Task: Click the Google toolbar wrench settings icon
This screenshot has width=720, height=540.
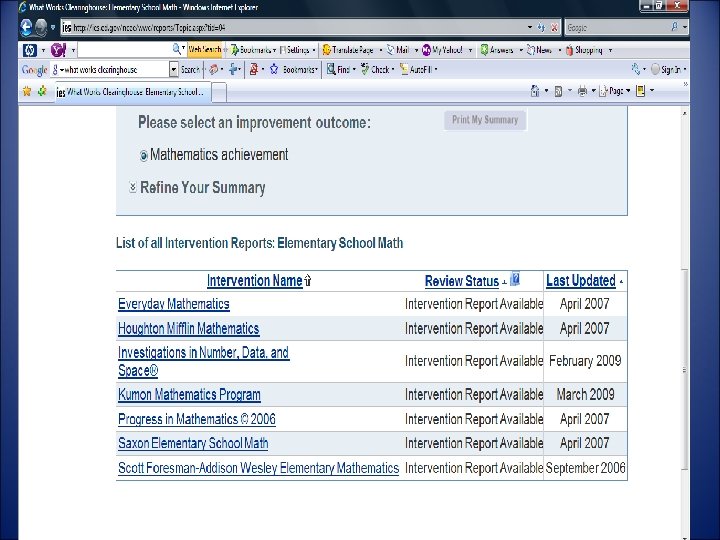Action: point(636,69)
